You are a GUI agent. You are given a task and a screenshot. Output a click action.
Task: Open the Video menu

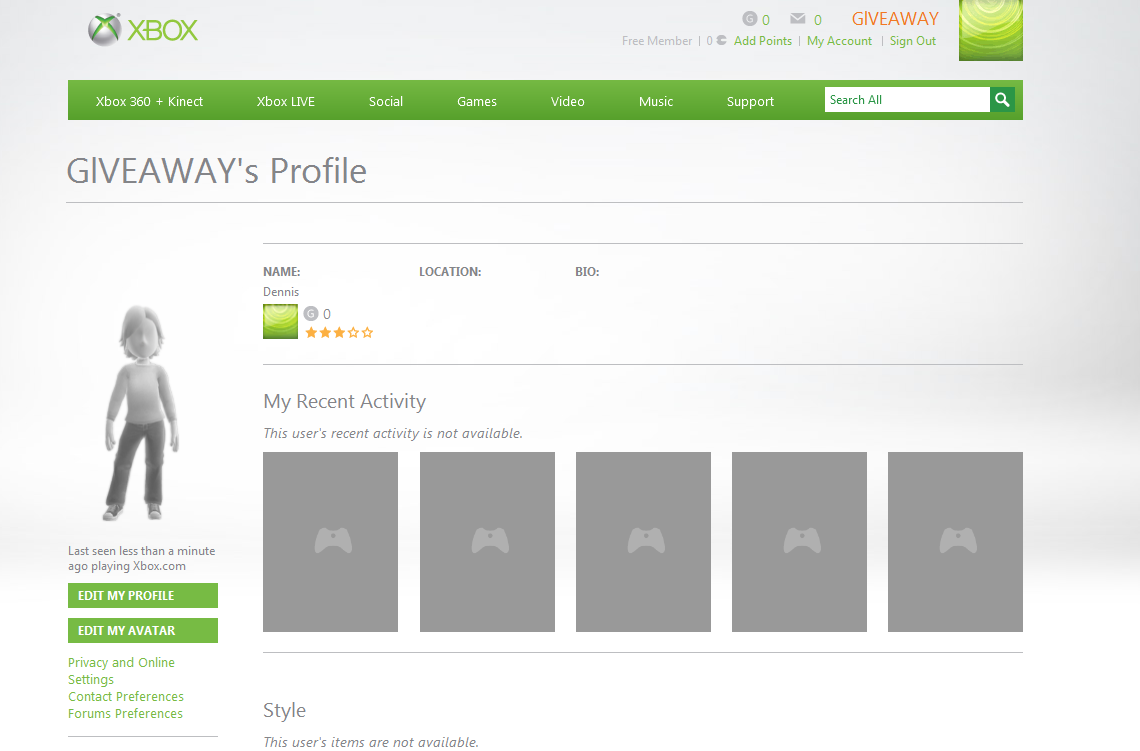point(568,102)
